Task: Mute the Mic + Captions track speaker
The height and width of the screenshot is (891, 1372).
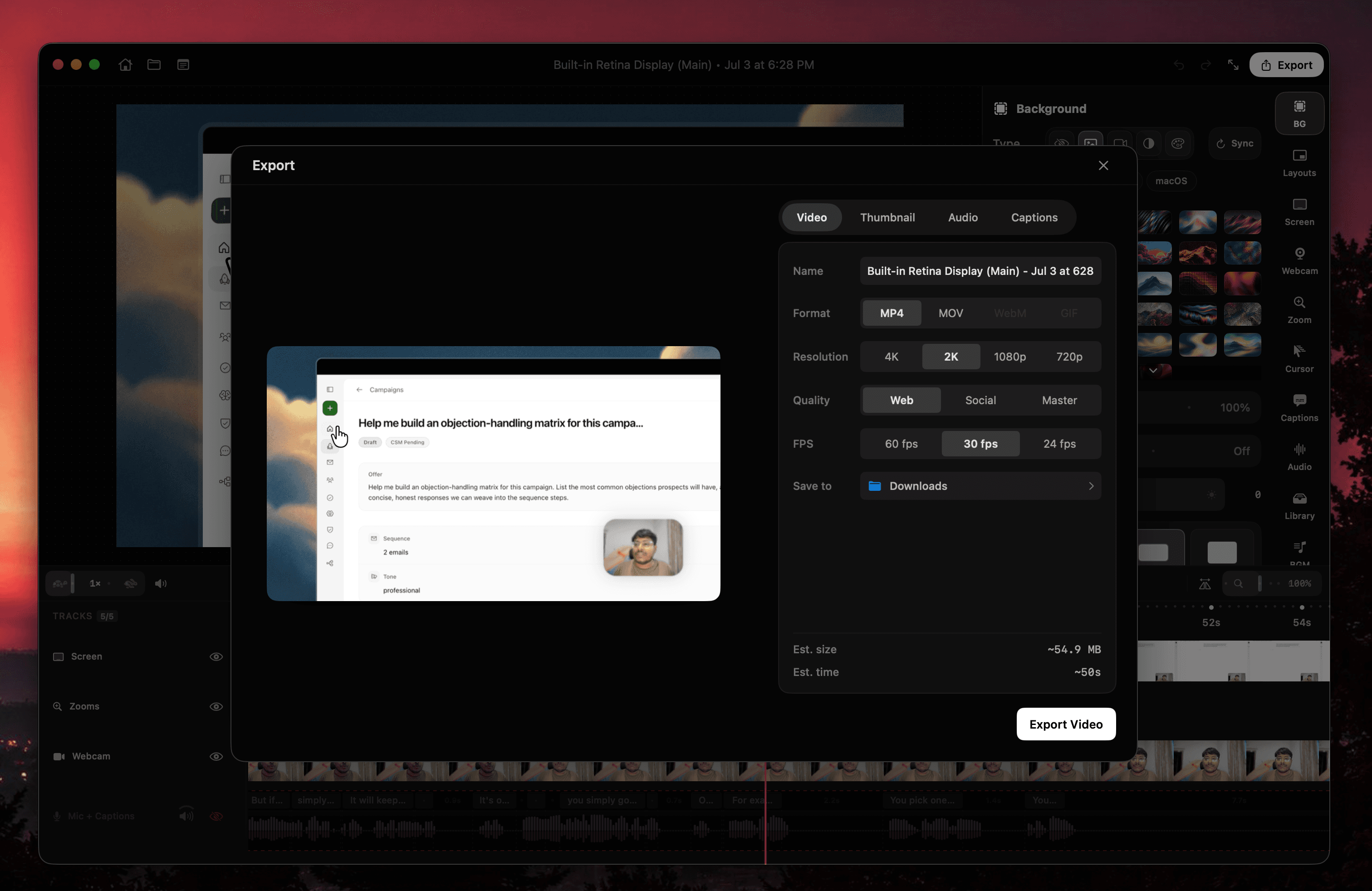Action: 186,816
